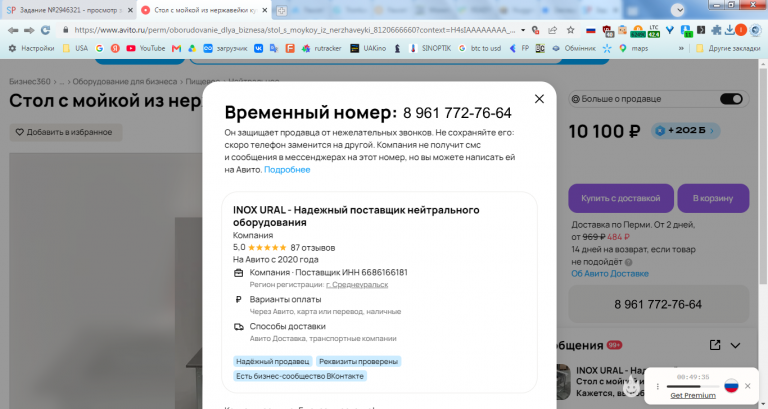
Task: Click the VPN widget drag handle dots
Action: tap(658, 386)
